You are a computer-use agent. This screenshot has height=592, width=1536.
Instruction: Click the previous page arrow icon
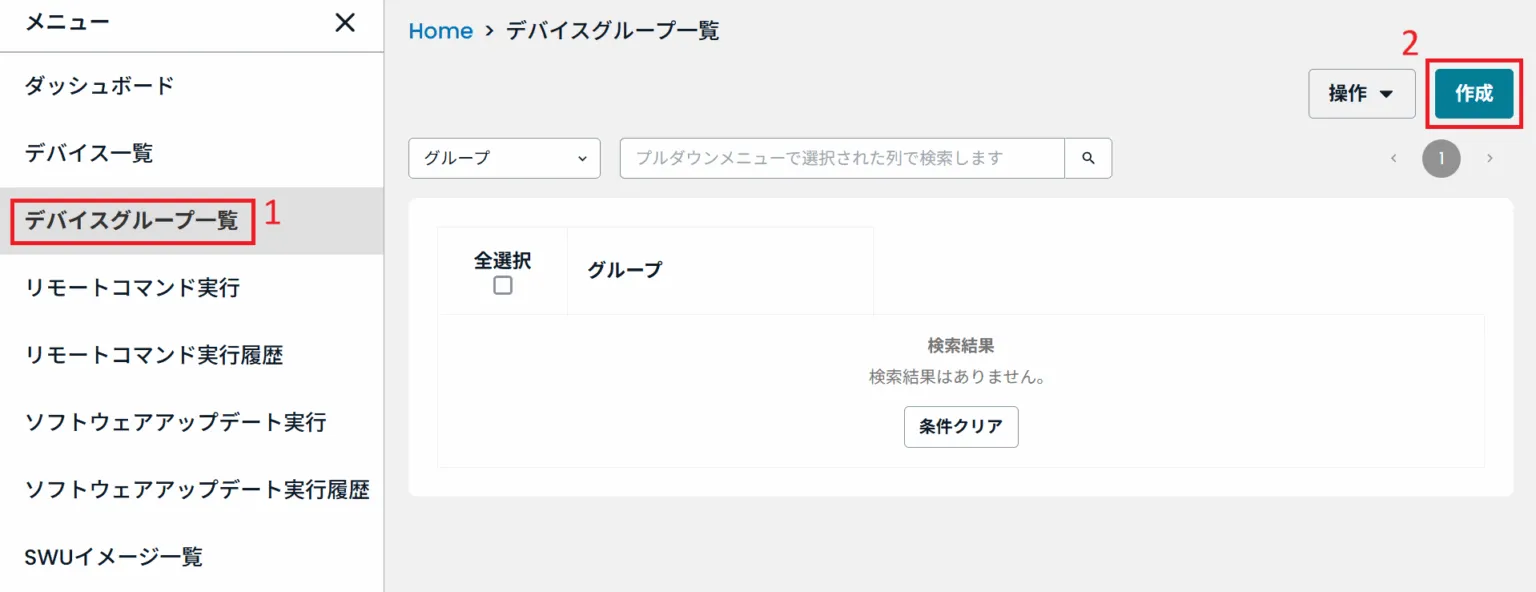(x=1394, y=158)
